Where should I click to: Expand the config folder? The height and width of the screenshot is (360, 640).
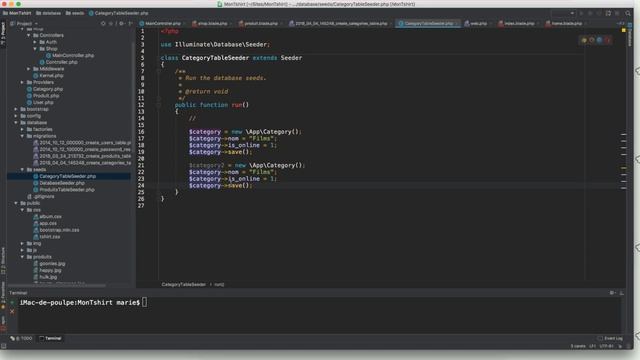point(16,116)
